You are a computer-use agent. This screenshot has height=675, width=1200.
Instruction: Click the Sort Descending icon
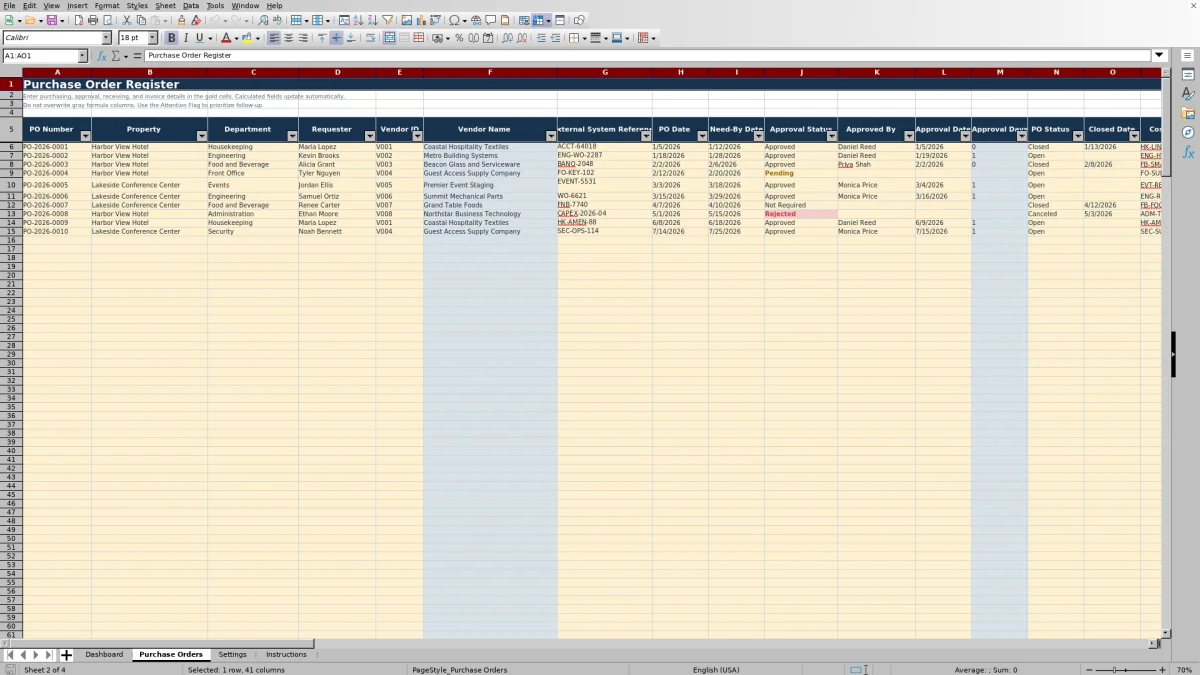372,20
